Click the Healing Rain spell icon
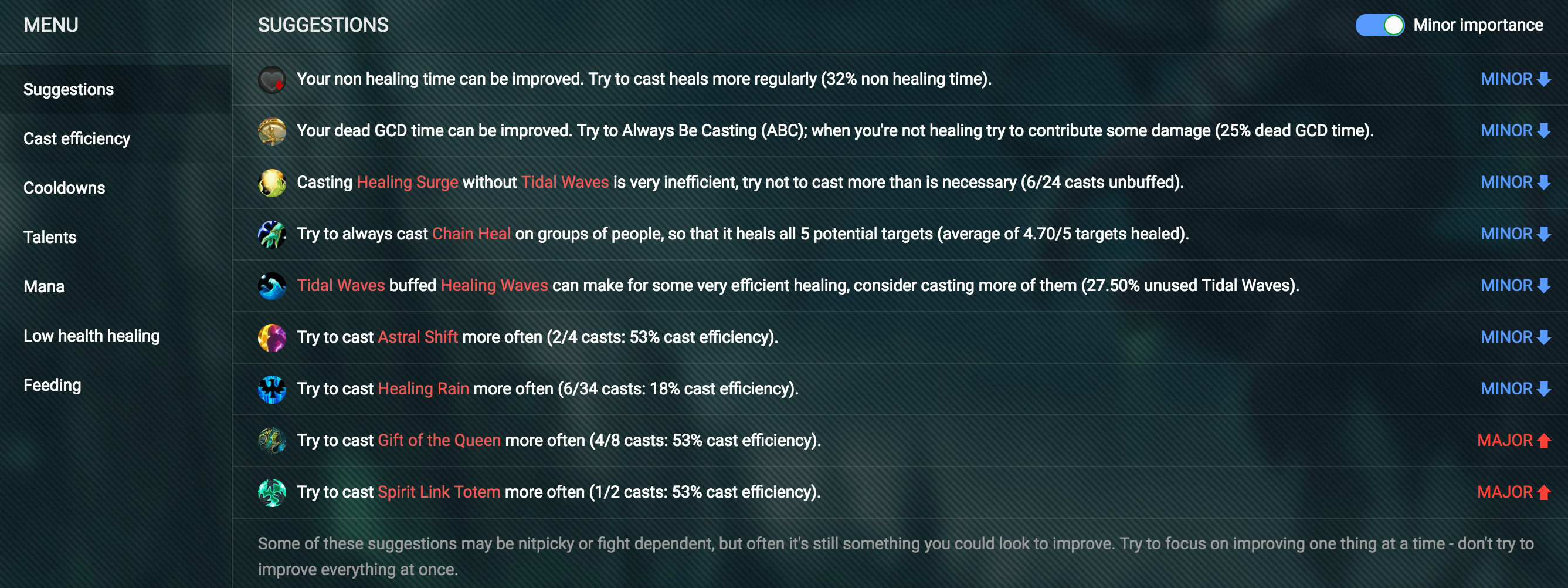This screenshot has width=1568, height=588. tap(271, 390)
